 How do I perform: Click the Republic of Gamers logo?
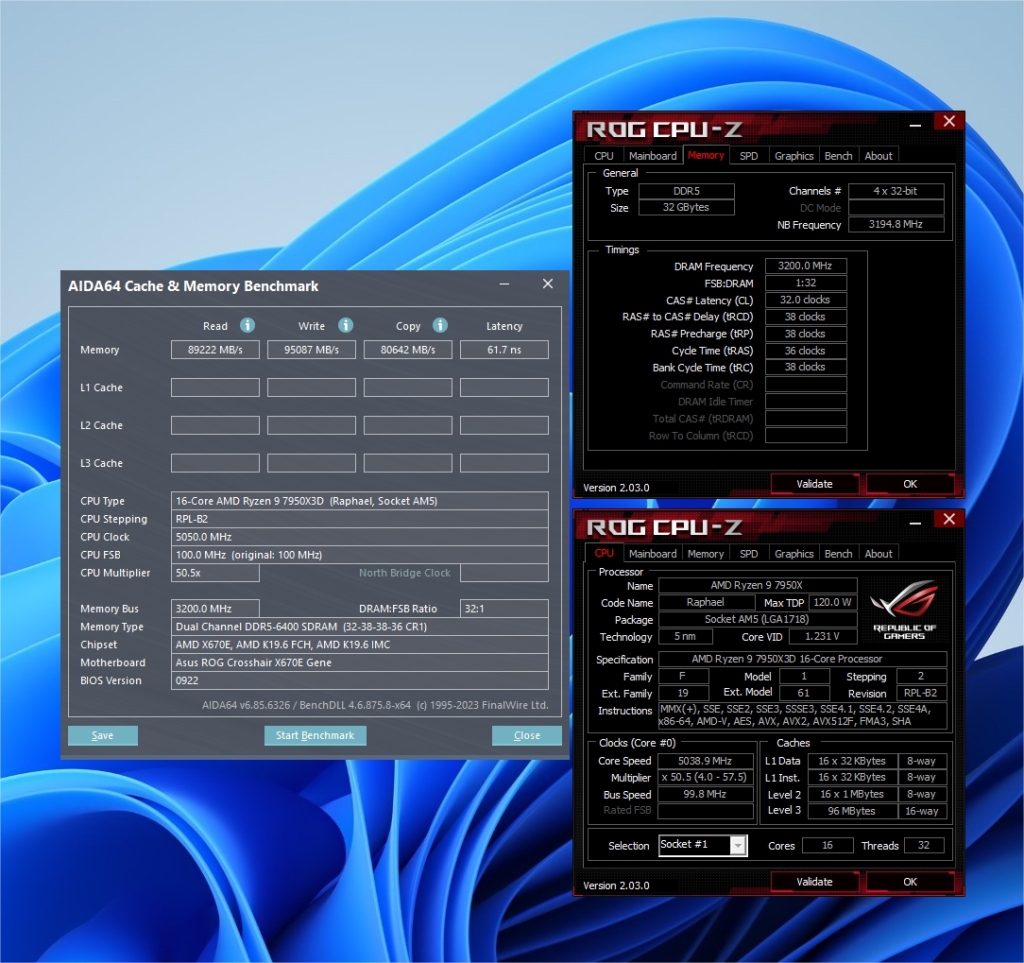[x=904, y=611]
